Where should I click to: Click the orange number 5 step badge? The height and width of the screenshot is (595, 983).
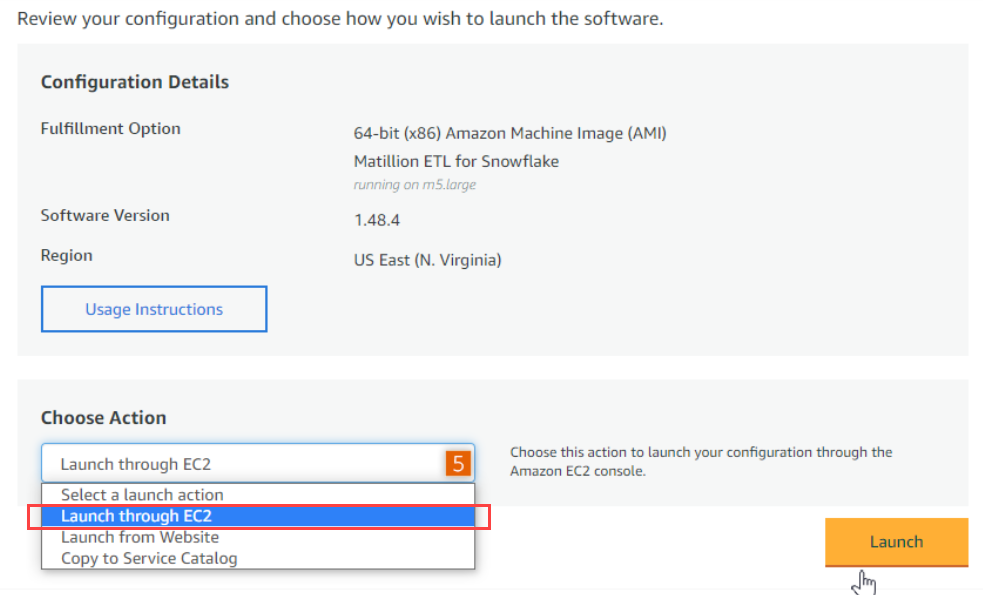pos(458,463)
